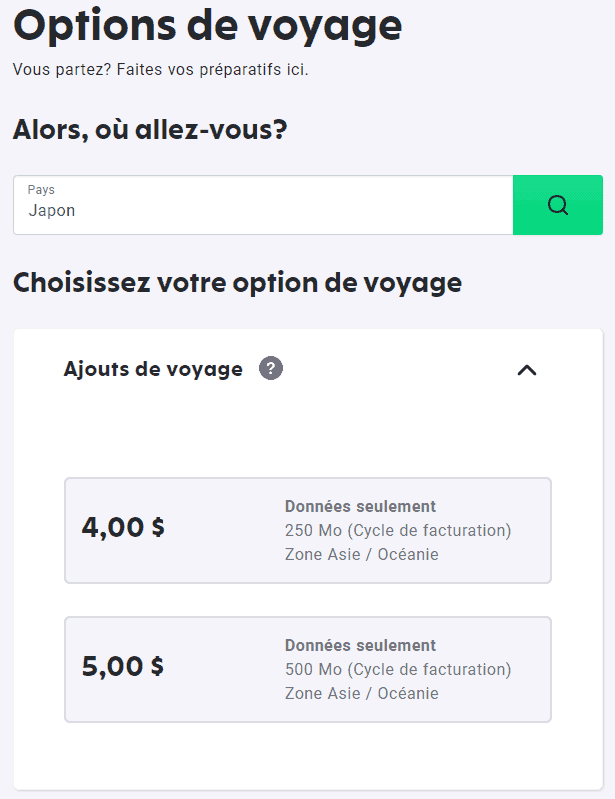Click the Japon text in country field
Viewport: 615px width, 799px height.
coord(52,210)
